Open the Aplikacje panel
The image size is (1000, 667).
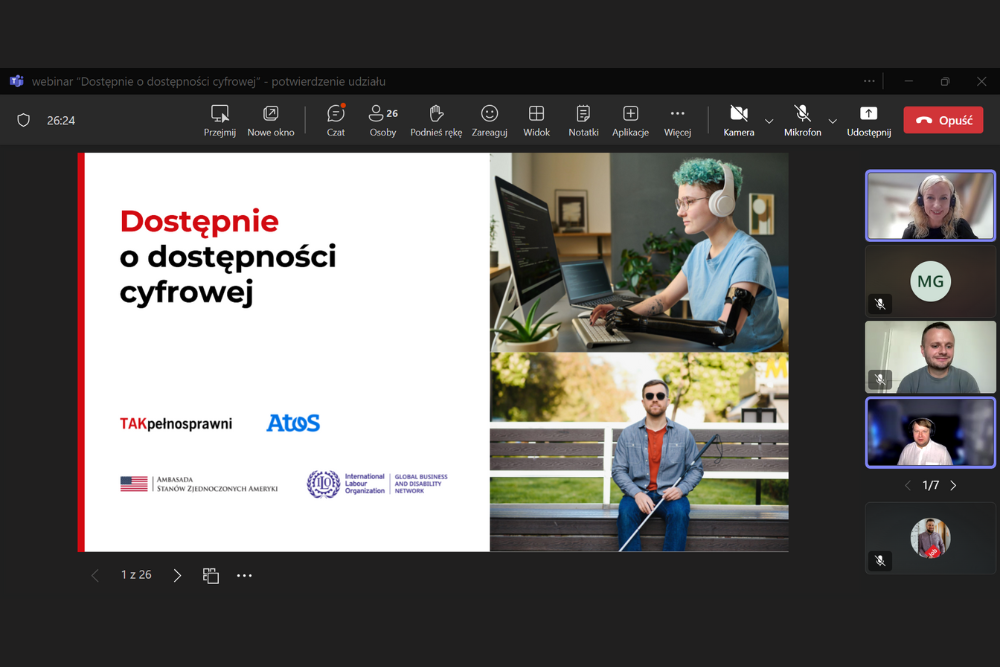pos(630,121)
